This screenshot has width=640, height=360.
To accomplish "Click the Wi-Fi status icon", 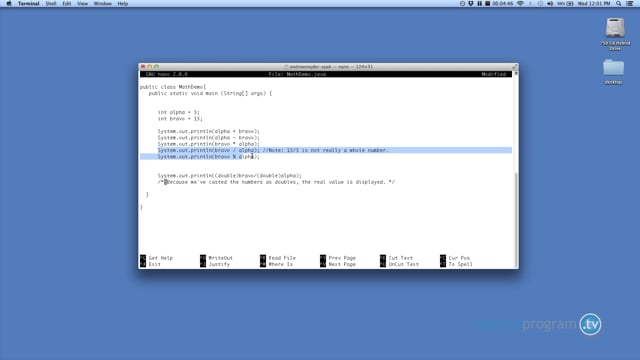I will pos(520,3).
